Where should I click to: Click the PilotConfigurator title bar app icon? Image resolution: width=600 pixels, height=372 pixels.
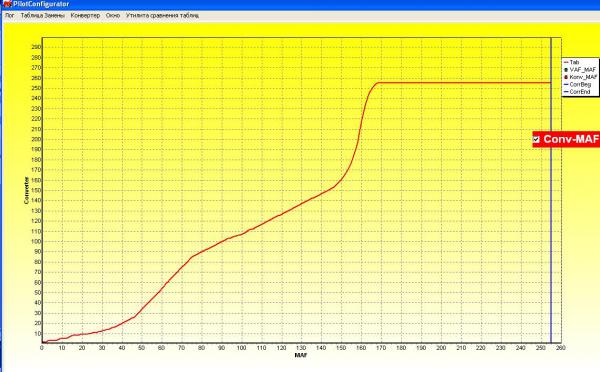click(7, 4)
